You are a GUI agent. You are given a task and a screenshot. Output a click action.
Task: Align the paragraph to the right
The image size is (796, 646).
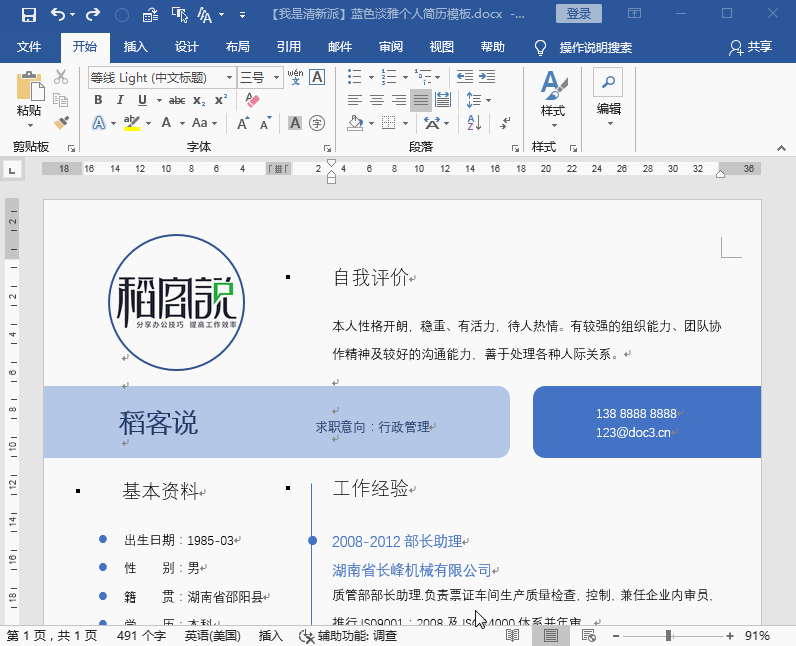pos(399,100)
